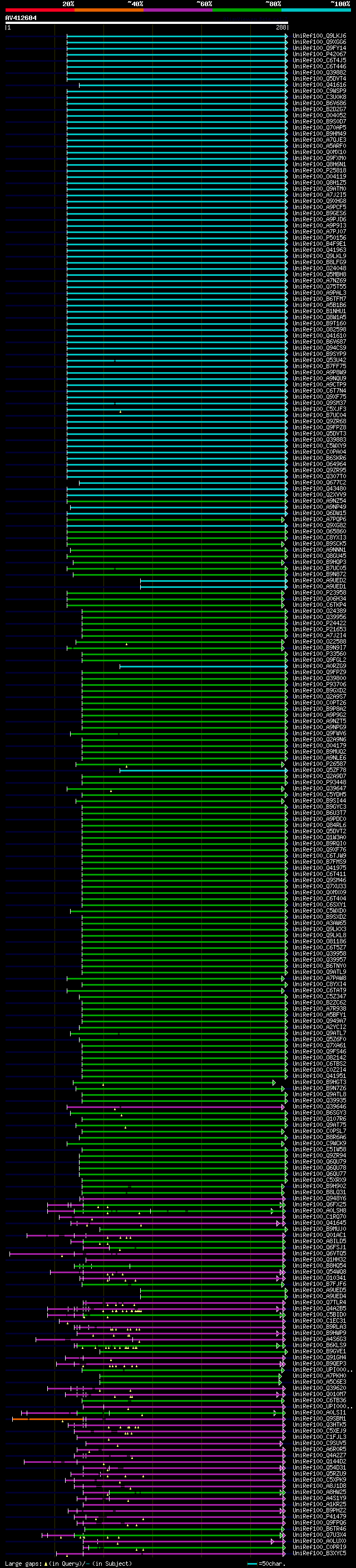Screen dimensions: 356x1568
Task: Select the UniRef100_Q39620 label
Action: pos(319,1388)
